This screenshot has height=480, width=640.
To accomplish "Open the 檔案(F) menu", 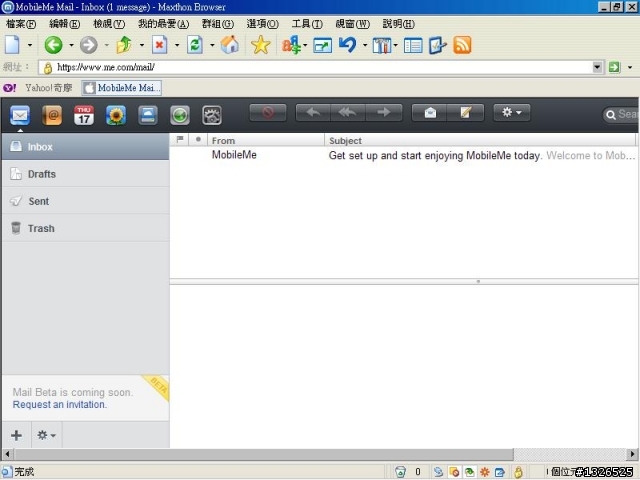I will tap(21, 24).
